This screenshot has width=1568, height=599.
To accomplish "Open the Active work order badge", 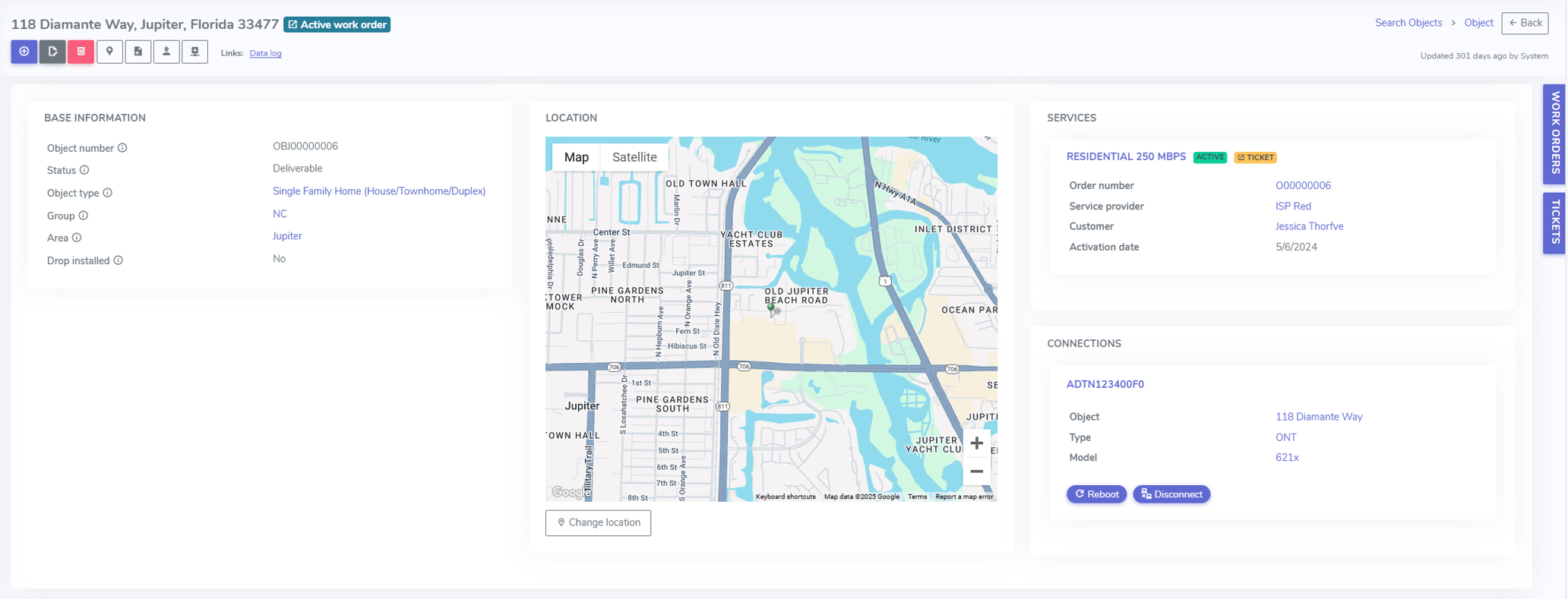I will 337,25.
